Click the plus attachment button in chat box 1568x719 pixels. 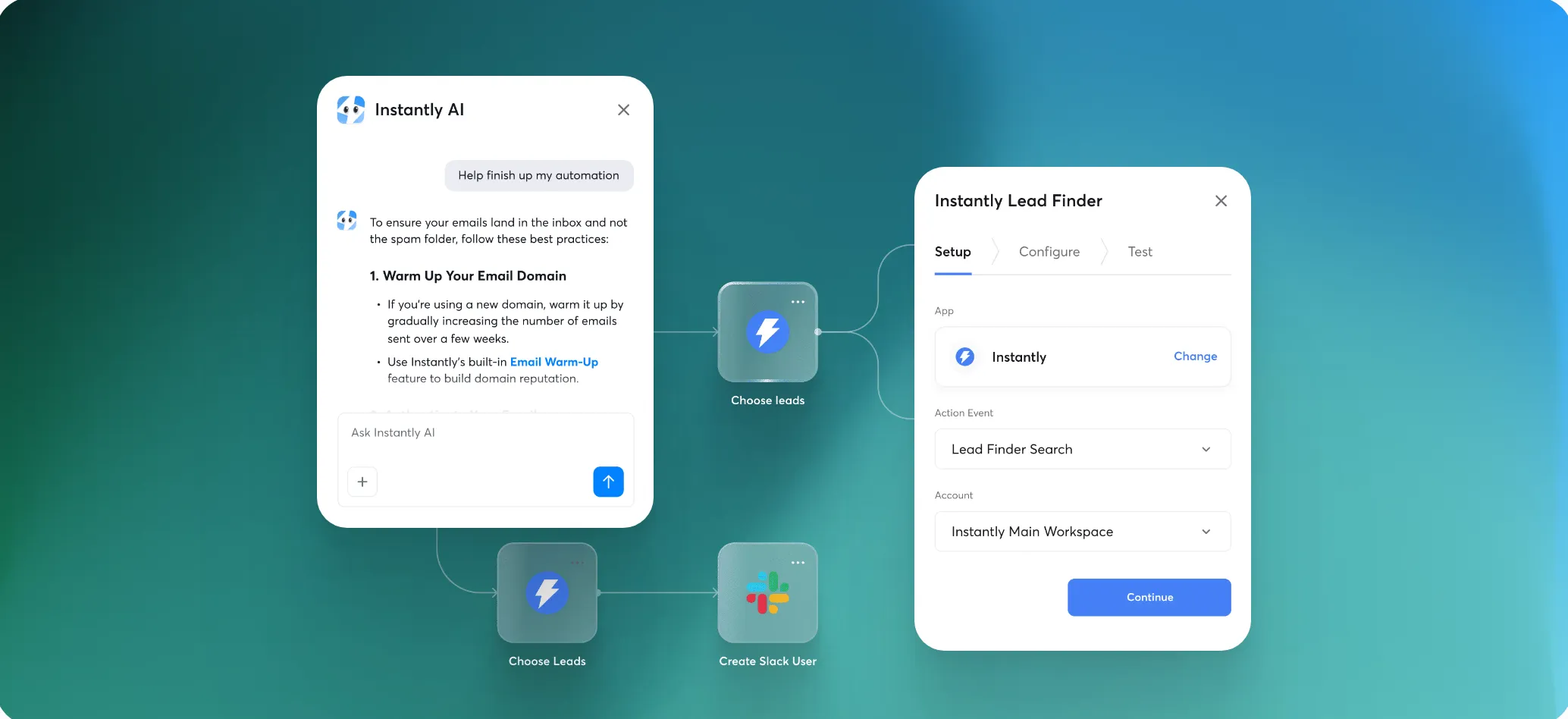[362, 482]
